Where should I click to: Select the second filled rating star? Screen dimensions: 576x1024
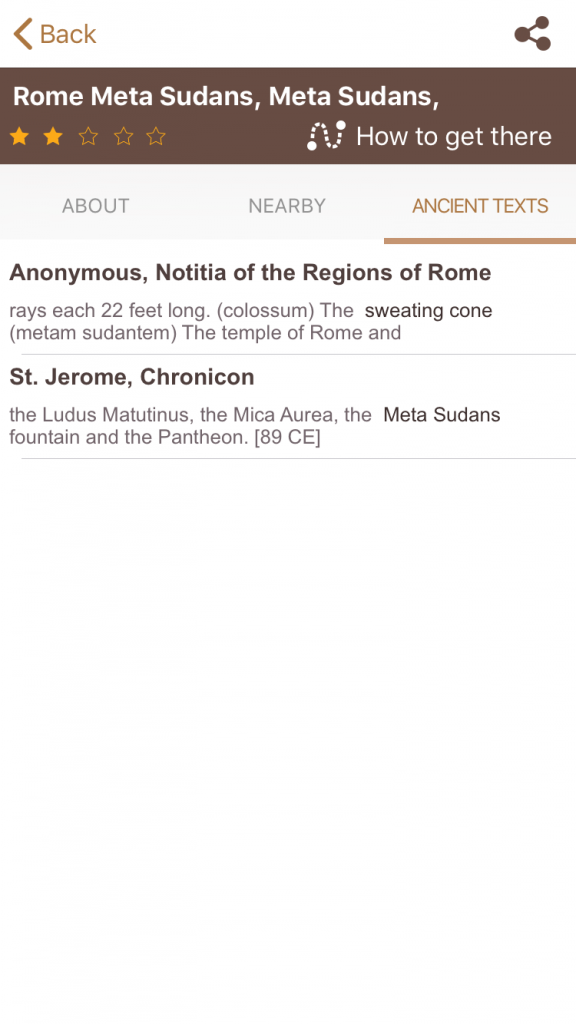pyautogui.click(x=54, y=136)
